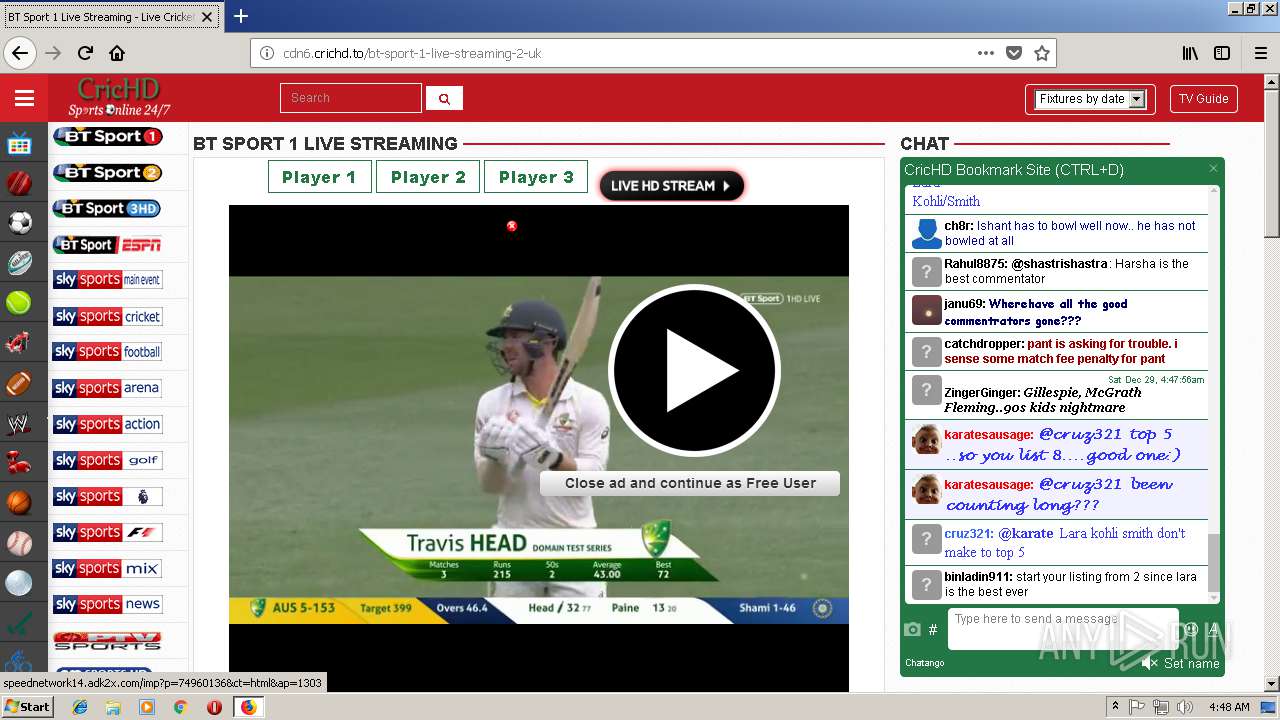Select the WWE wrestling icon

[19, 424]
